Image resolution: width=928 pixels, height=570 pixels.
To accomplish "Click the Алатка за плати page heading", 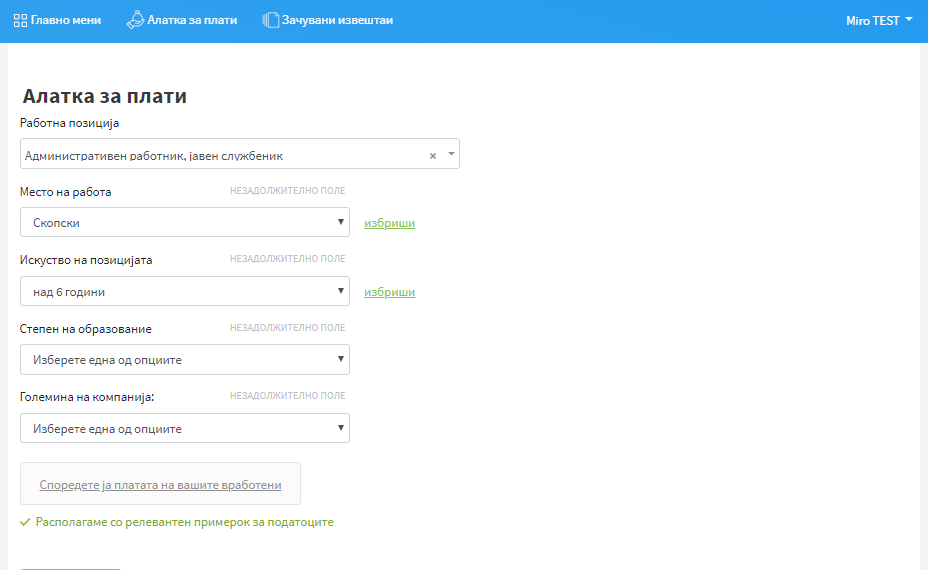I will tap(105, 96).
